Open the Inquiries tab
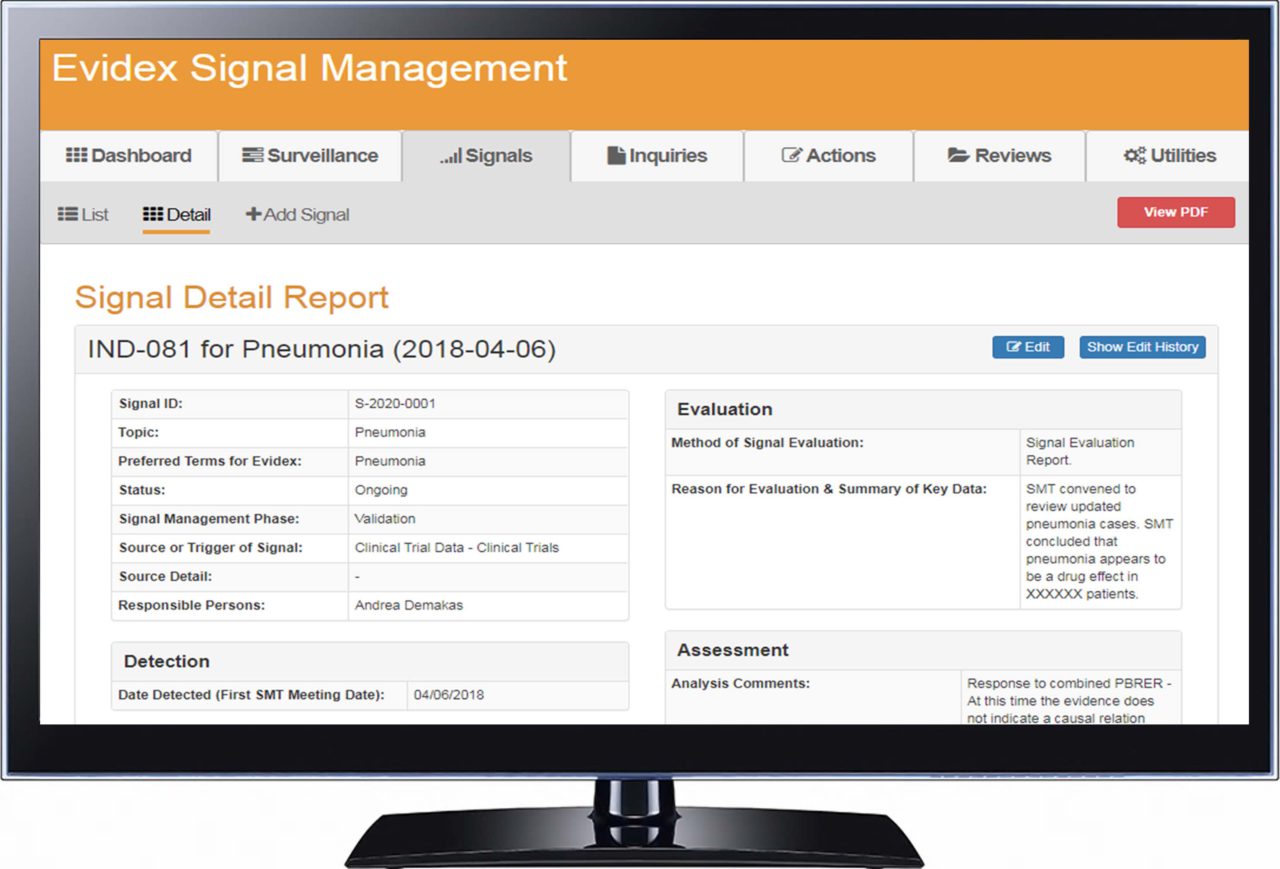 [x=656, y=155]
